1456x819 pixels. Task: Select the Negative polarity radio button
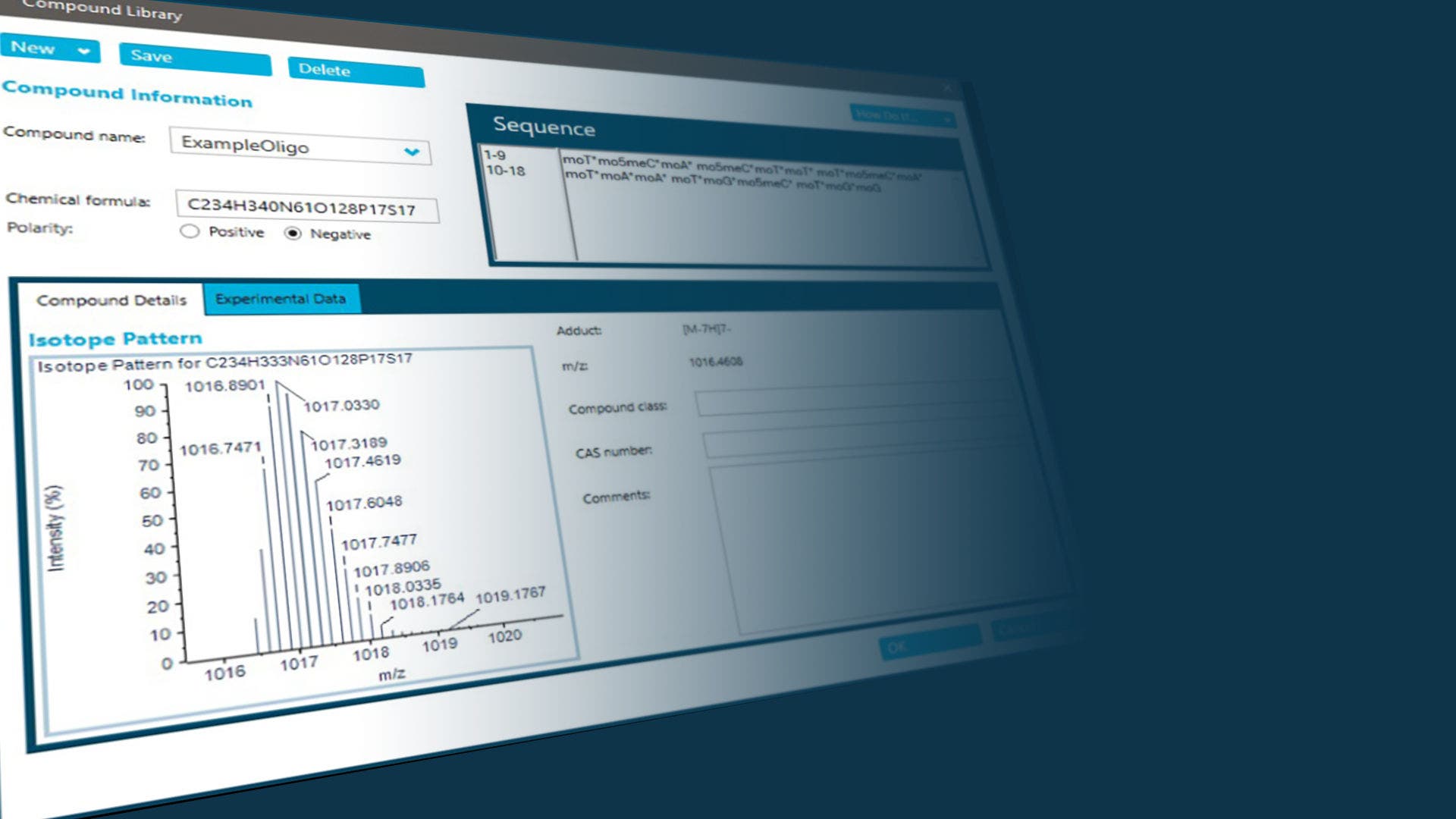pyautogui.click(x=293, y=234)
